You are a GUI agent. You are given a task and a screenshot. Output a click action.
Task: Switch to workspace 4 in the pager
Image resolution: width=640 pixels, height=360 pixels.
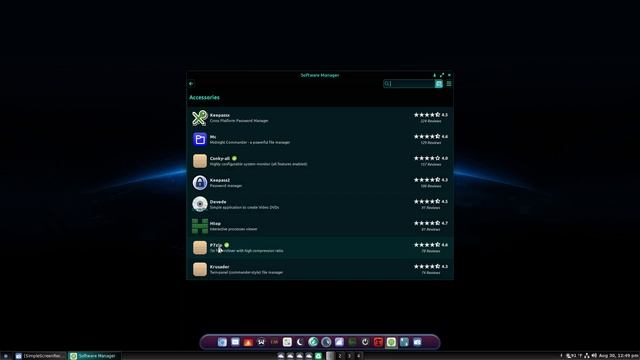pyautogui.click(x=358, y=356)
